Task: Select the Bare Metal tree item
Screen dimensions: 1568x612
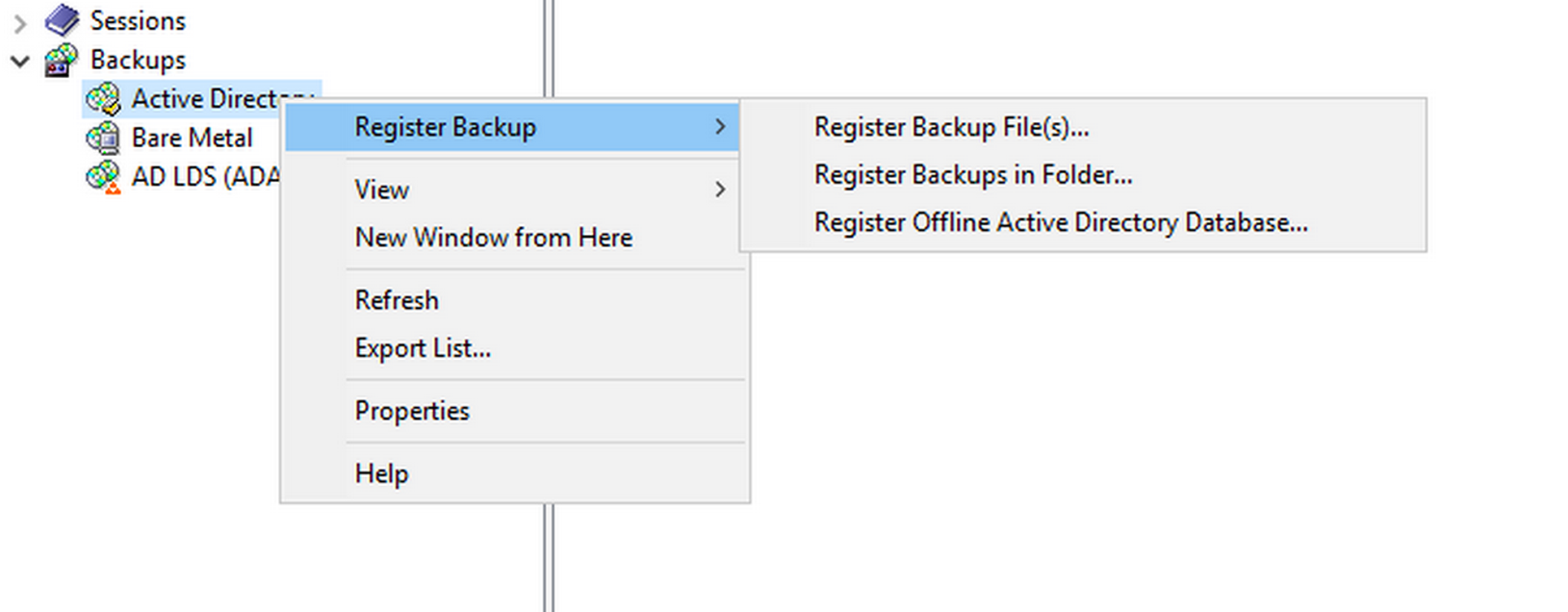Action: [192, 139]
